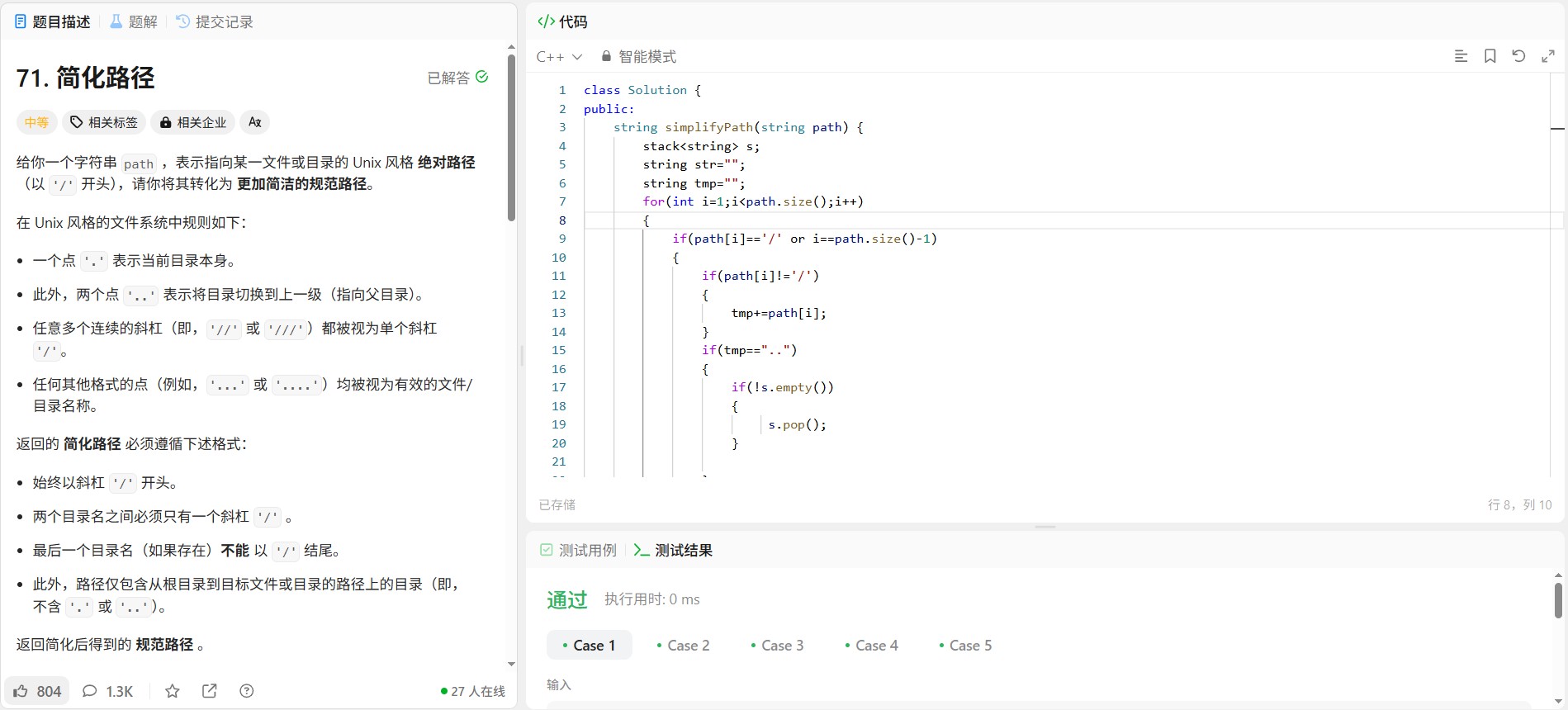The height and width of the screenshot is (710, 1568).
Task: Click code line 's.pop();'
Action: coord(797,424)
